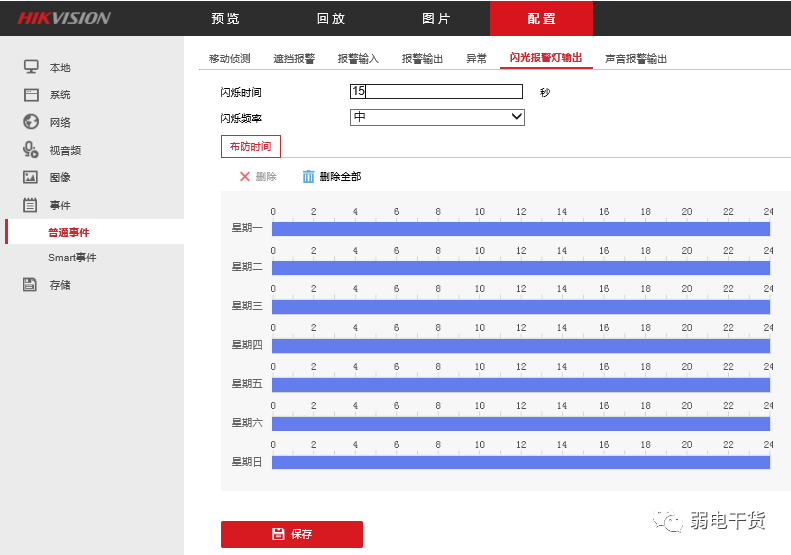
Task: Select the 星期日 schedule bar
Action: tap(521, 463)
